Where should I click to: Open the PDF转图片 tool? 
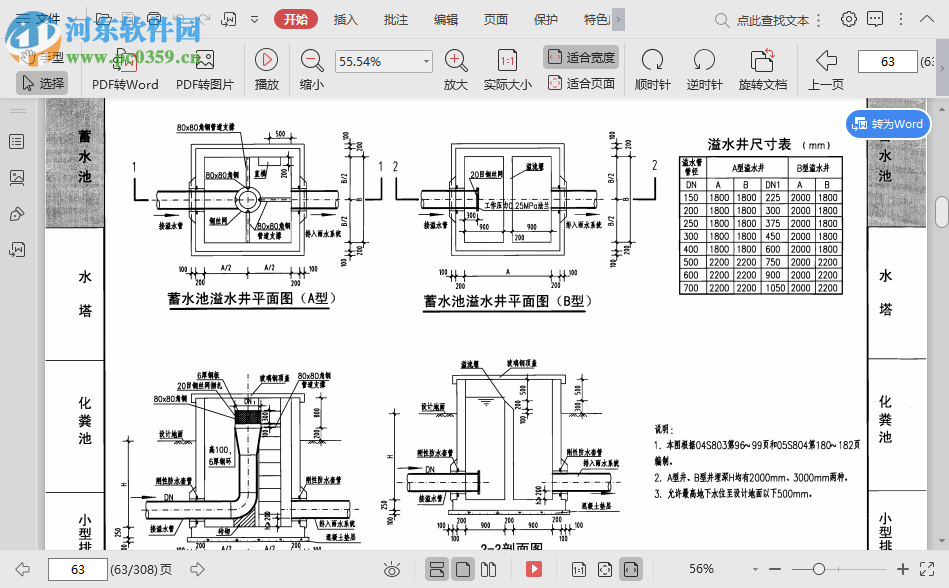205,71
